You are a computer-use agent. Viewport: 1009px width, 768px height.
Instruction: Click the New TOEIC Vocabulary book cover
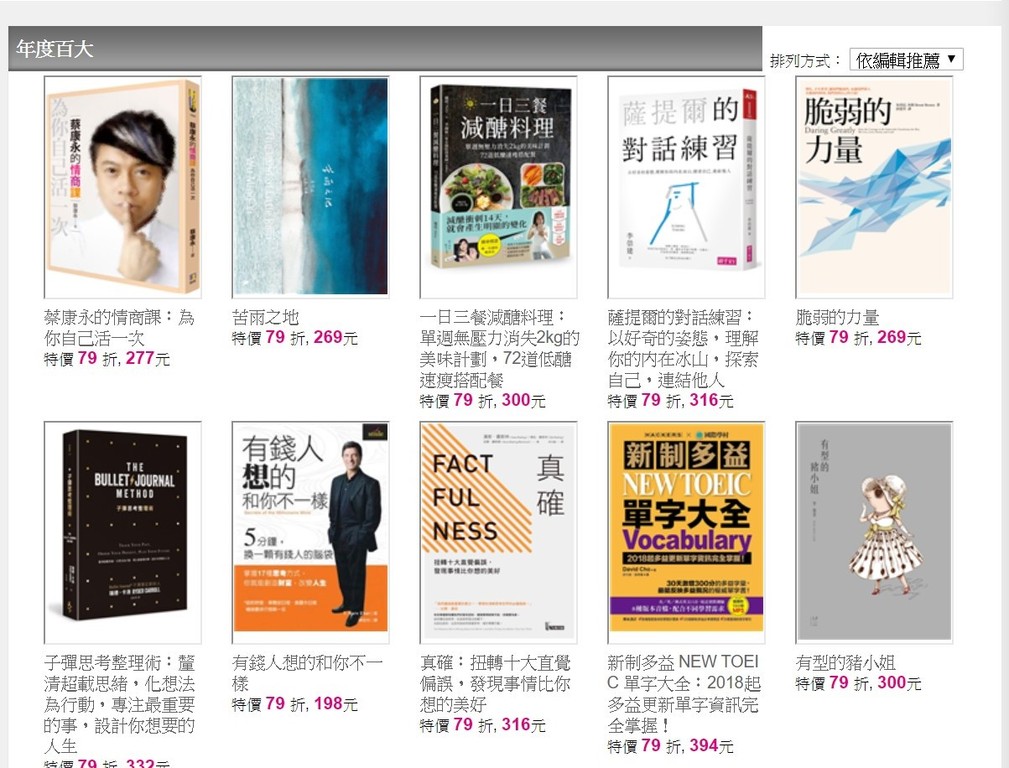[686, 532]
